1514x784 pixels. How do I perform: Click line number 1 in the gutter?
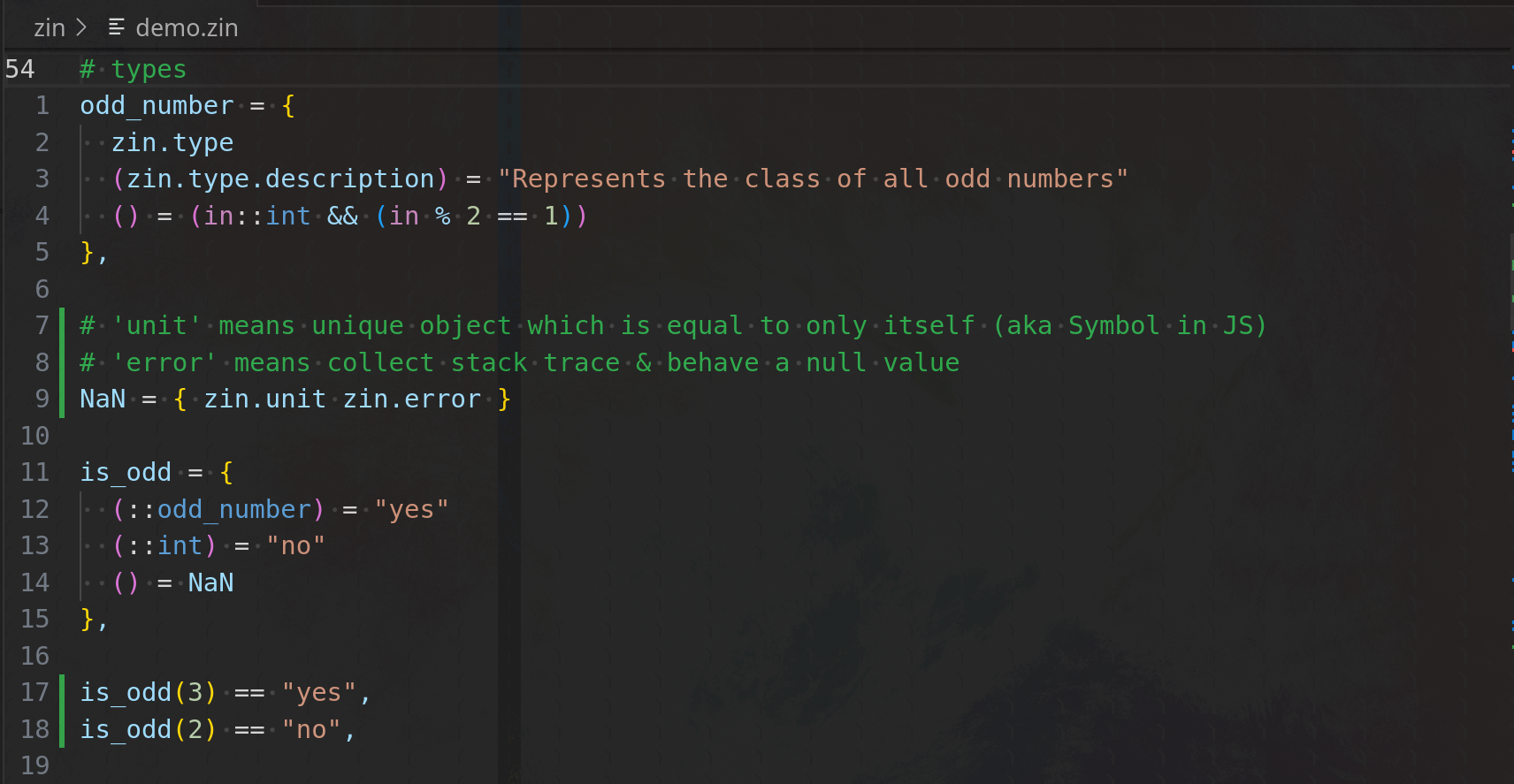coord(42,106)
